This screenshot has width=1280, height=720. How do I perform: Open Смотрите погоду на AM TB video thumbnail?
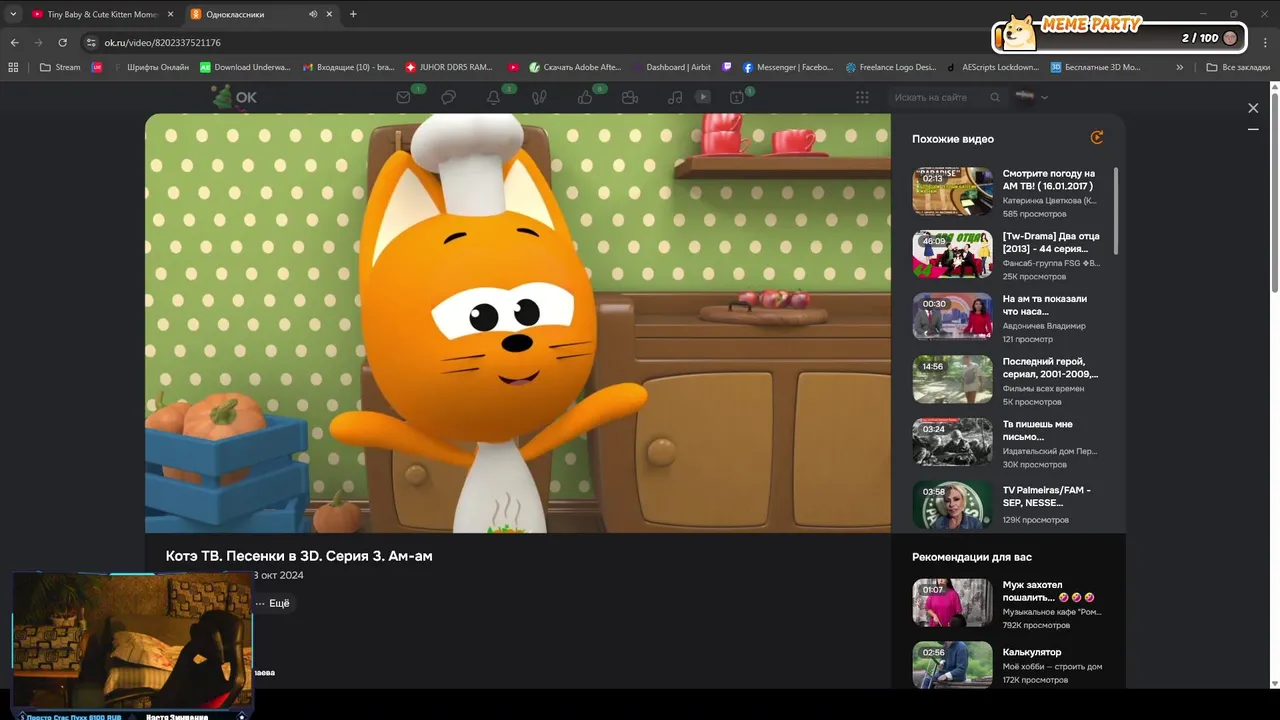point(952,191)
